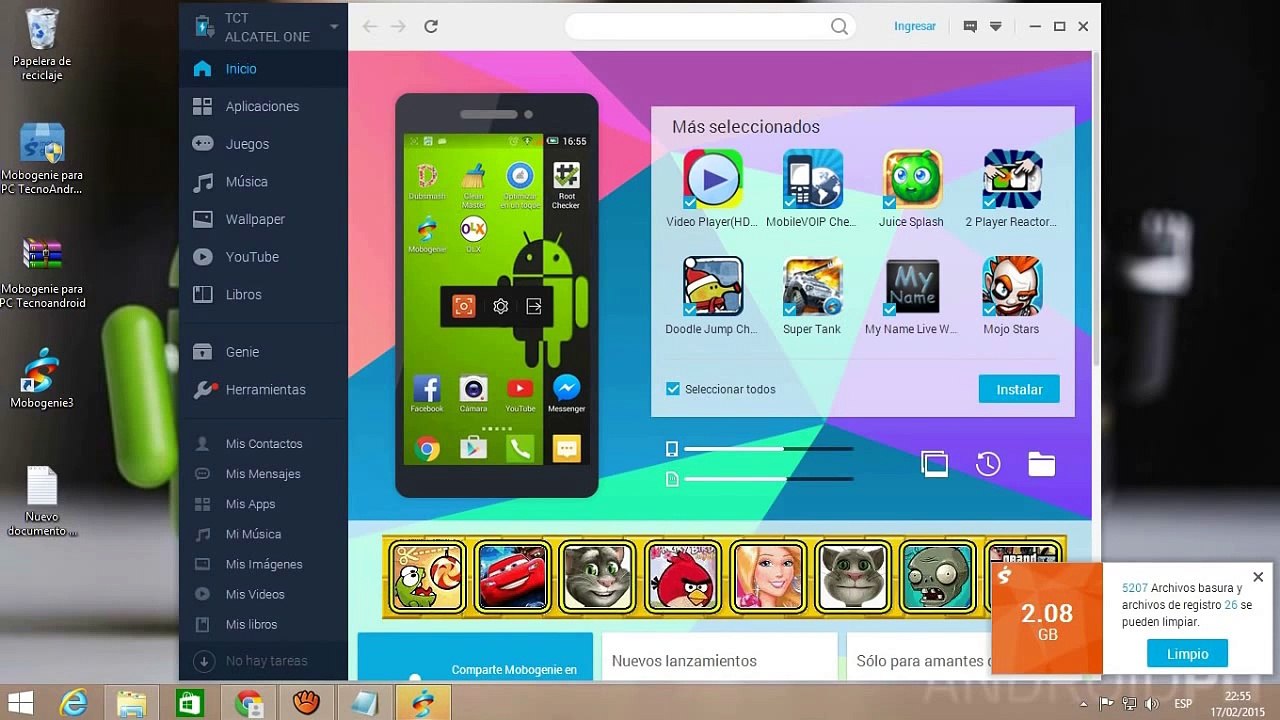The image size is (1280, 720).
Task: Open Herramientas tools section
Action: 263,390
